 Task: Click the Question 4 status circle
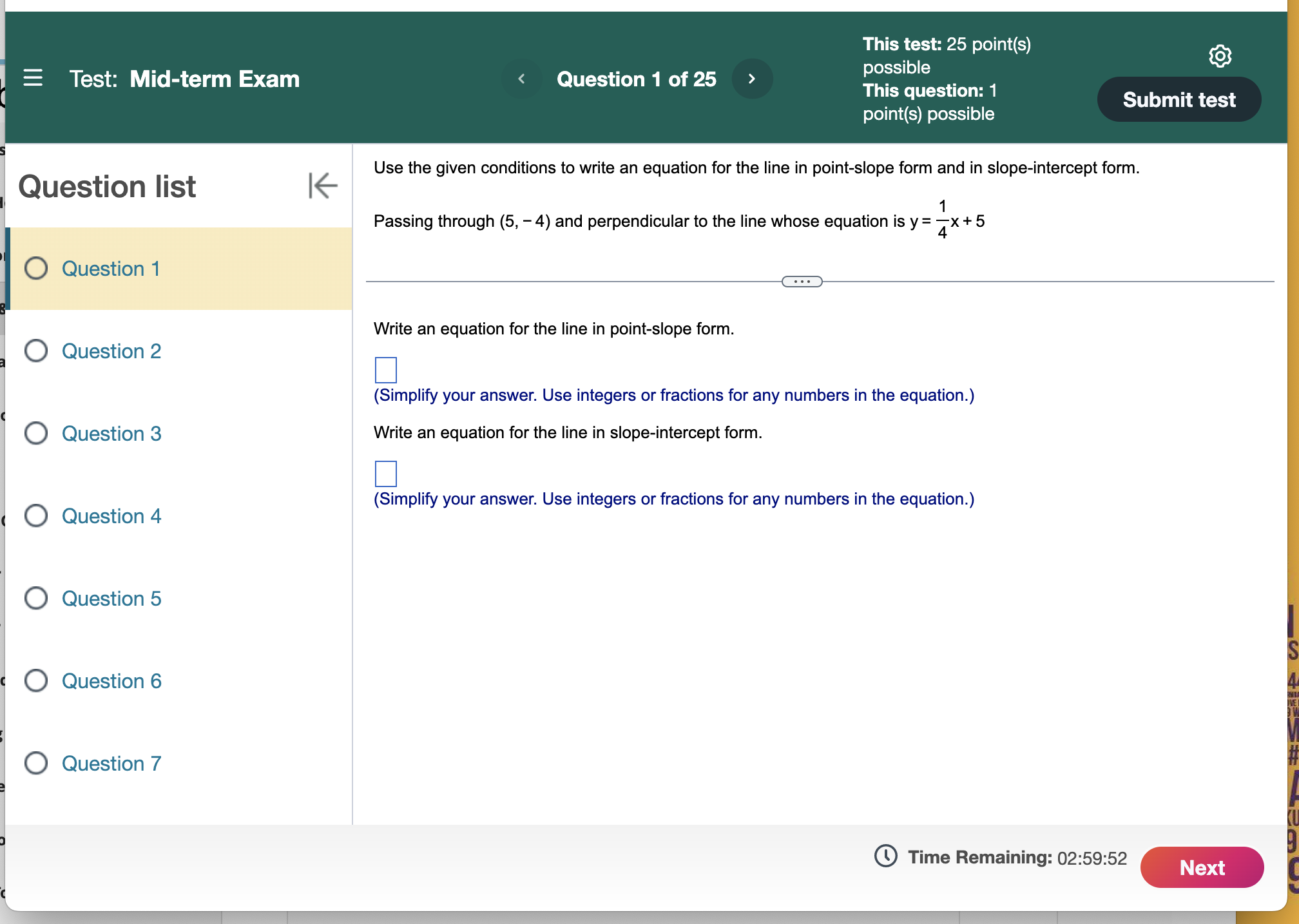(37, 515)
